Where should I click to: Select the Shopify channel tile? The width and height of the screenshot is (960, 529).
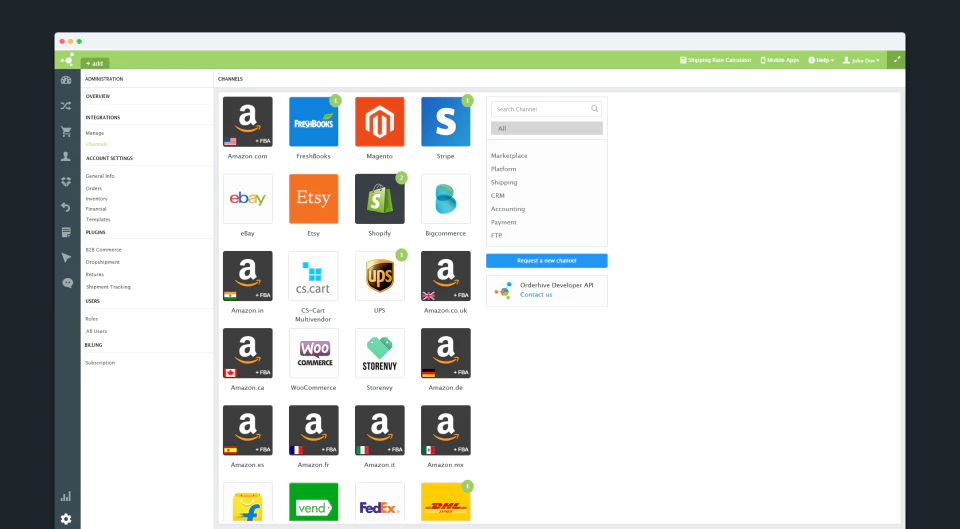[x=380, y=199]
